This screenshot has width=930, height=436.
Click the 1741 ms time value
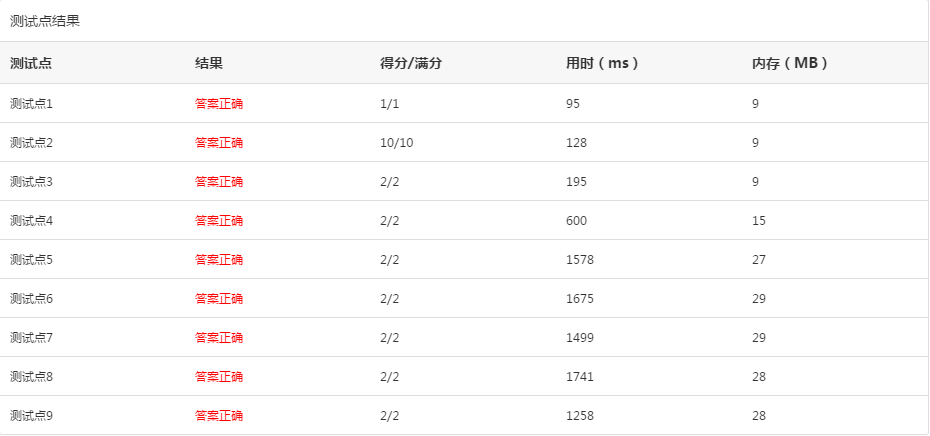click(x=580, y=376)
